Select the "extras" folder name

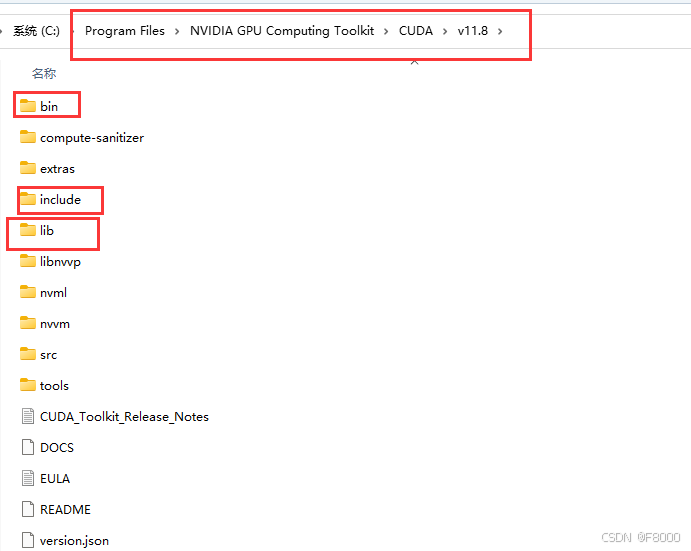[x=57, y=168]
